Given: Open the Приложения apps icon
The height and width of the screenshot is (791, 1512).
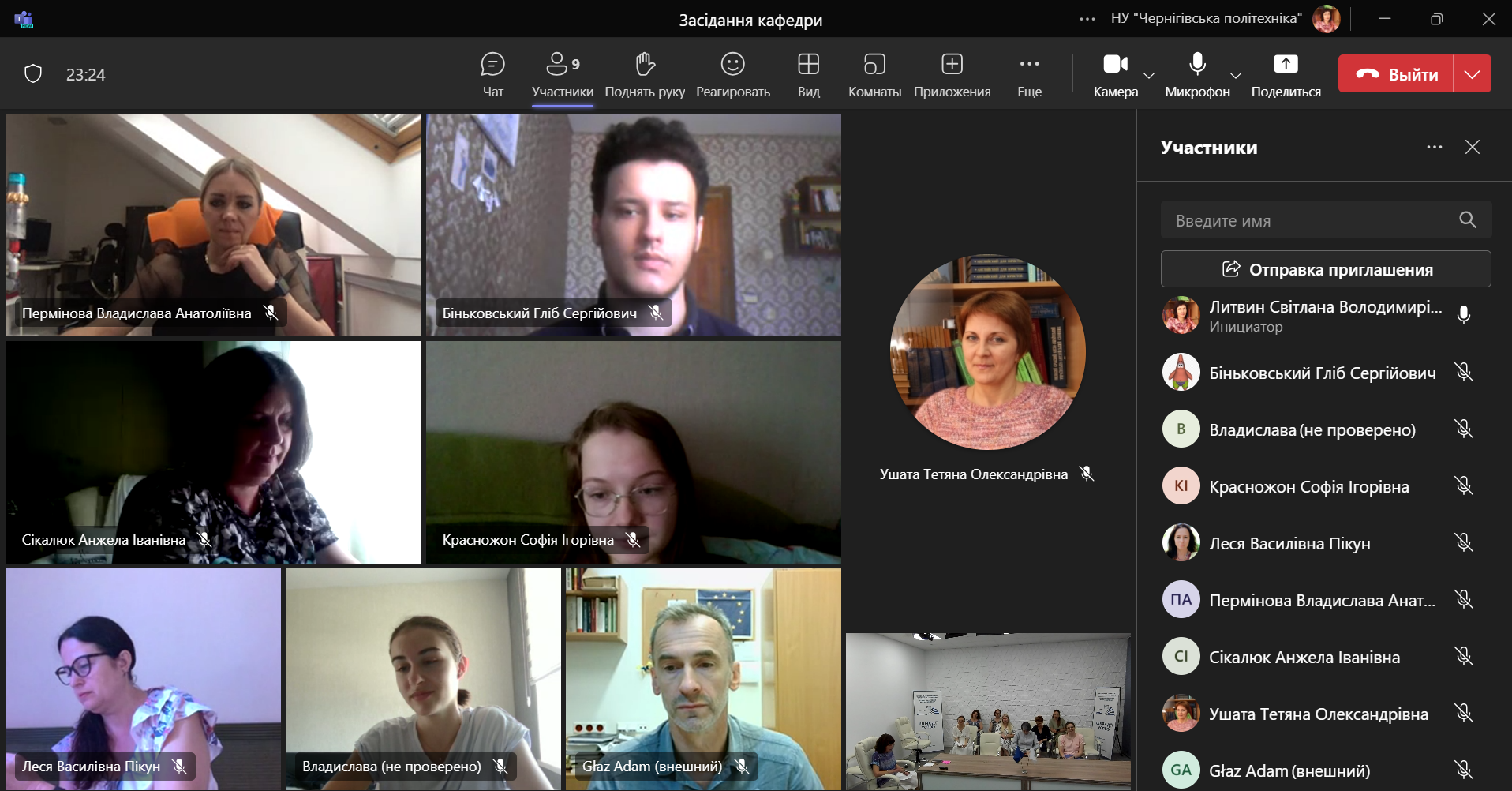Looking at the screenshot, I should click(x=952, y=74).
